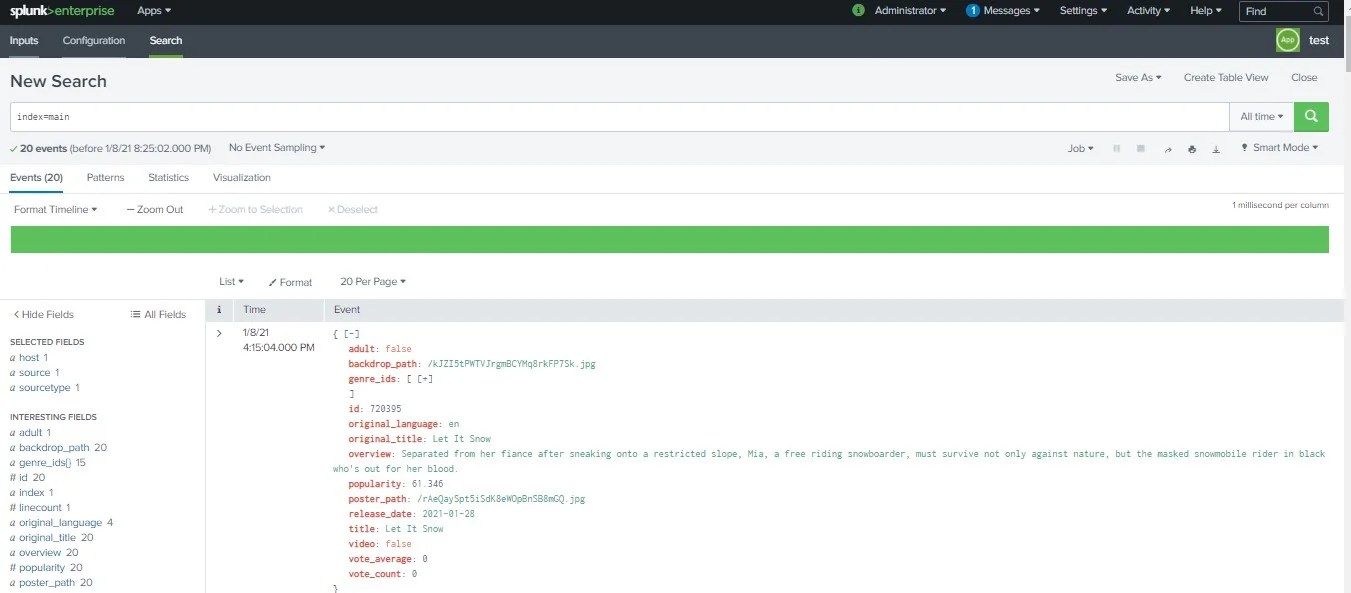Viewport: 1351px width, 593px height.
Task: Click the Event column header
Action: (x=347, y=310)
